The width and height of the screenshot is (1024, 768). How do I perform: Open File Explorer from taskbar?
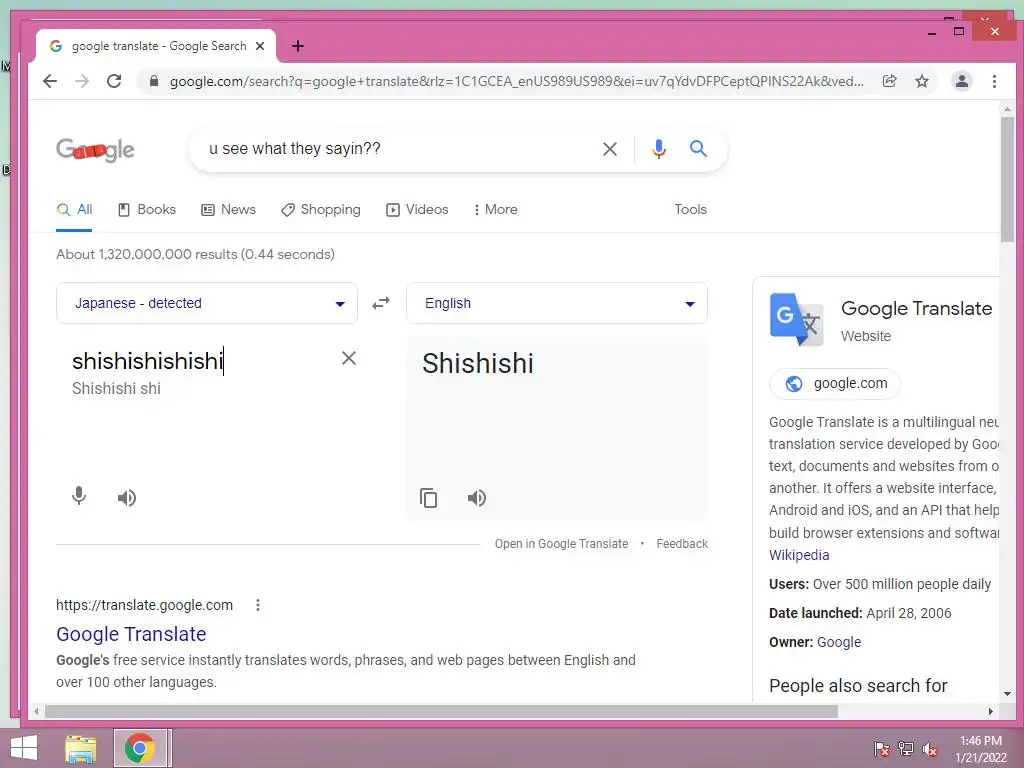[80, 748]
